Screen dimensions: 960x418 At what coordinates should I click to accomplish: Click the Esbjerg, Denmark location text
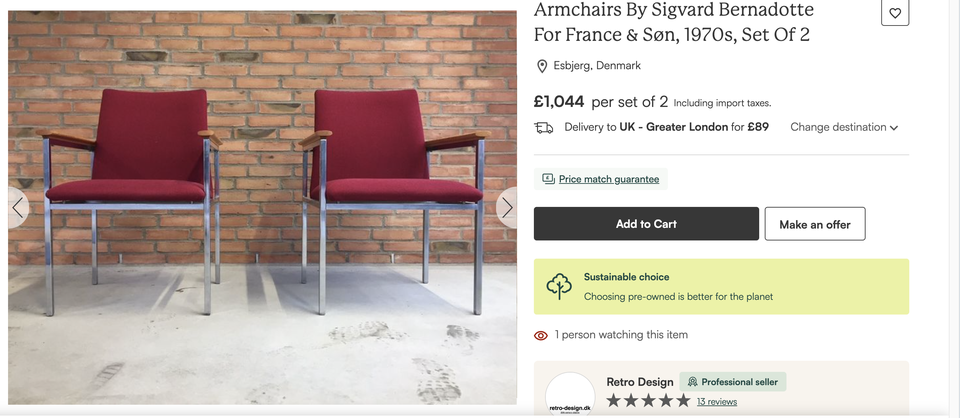(597, 66)
